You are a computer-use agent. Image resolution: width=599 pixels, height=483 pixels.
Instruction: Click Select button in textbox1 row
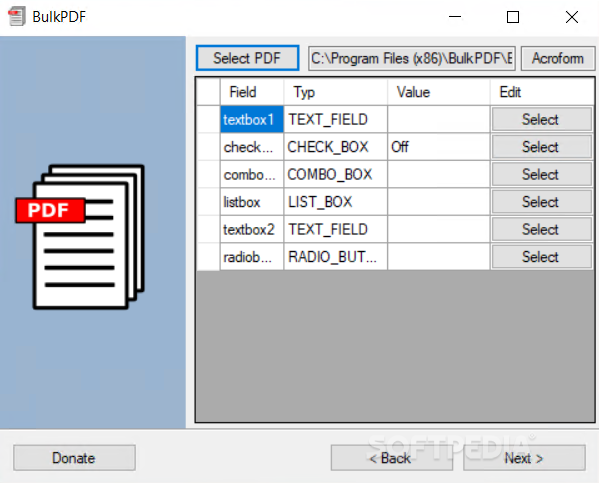542,120
